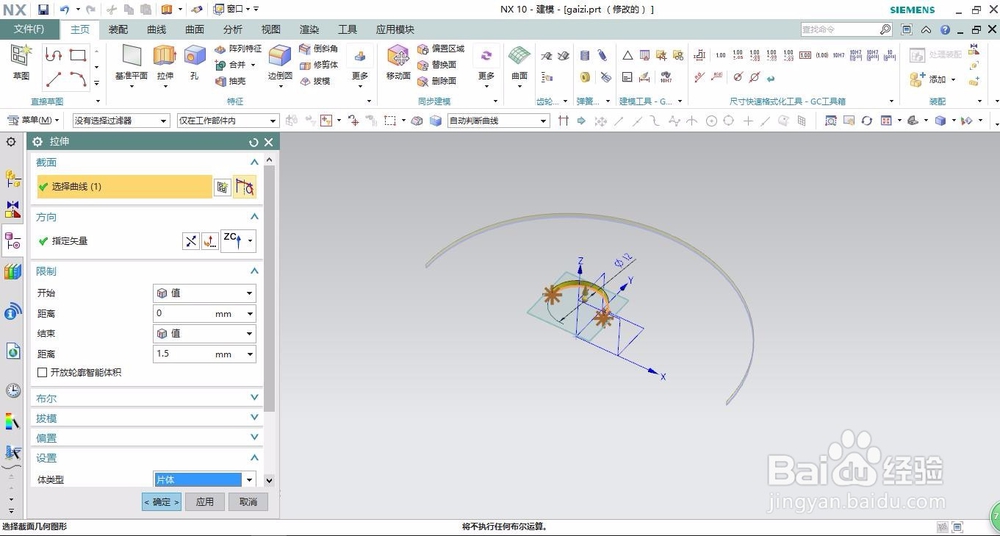The image size is (1000, 536).
Task: Undo the last action
Action: point(64,10)
